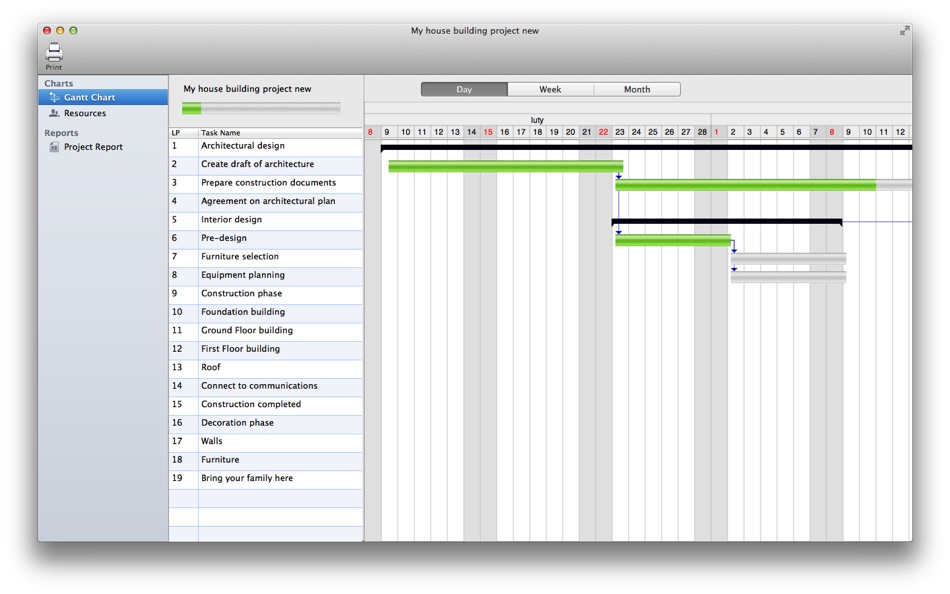Click the Print toolbar icon
The height and width of the screenshot is (594, 950).
tap(54, 56)
